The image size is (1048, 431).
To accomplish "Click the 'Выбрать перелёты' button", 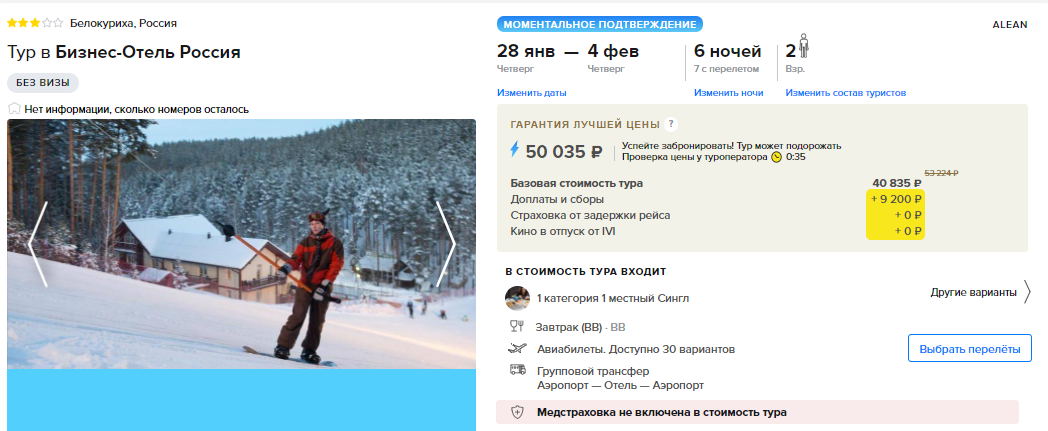I will point(970,349).
